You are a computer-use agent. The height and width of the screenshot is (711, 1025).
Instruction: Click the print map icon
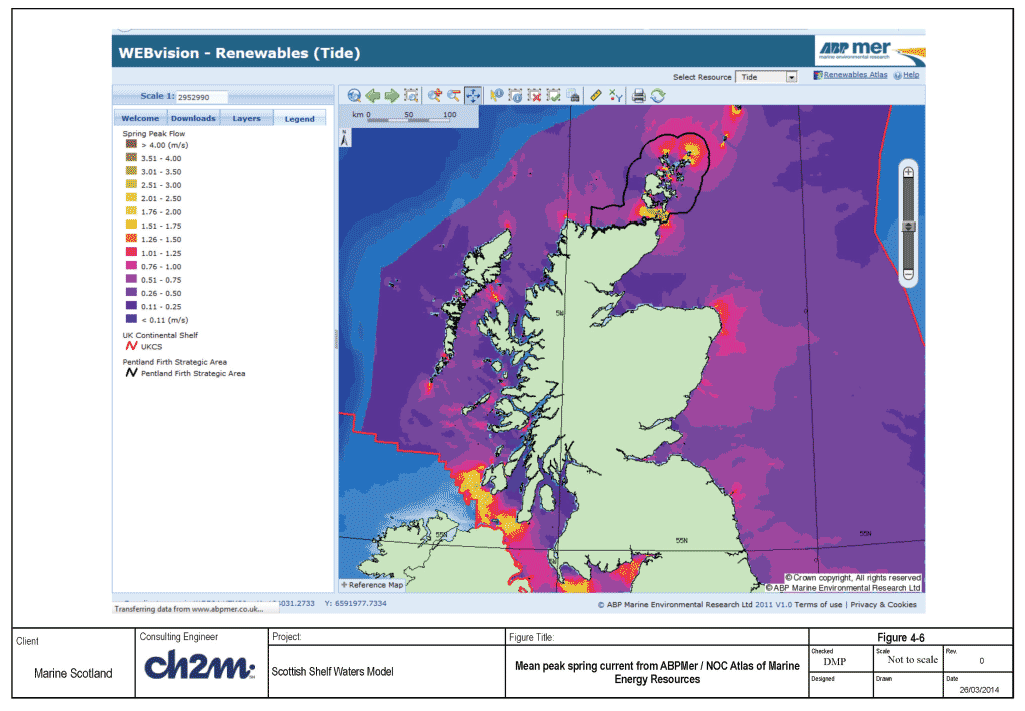tap(639, 96)
